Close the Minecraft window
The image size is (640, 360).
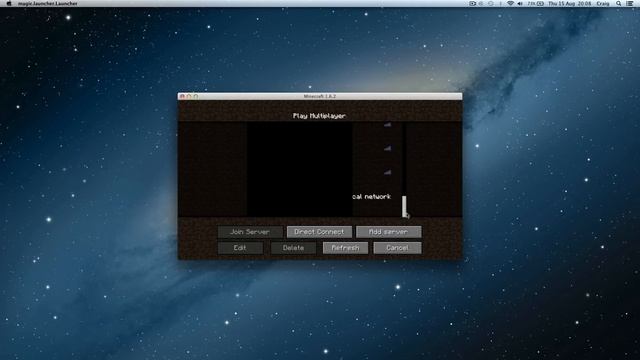(x=182, y=96)
